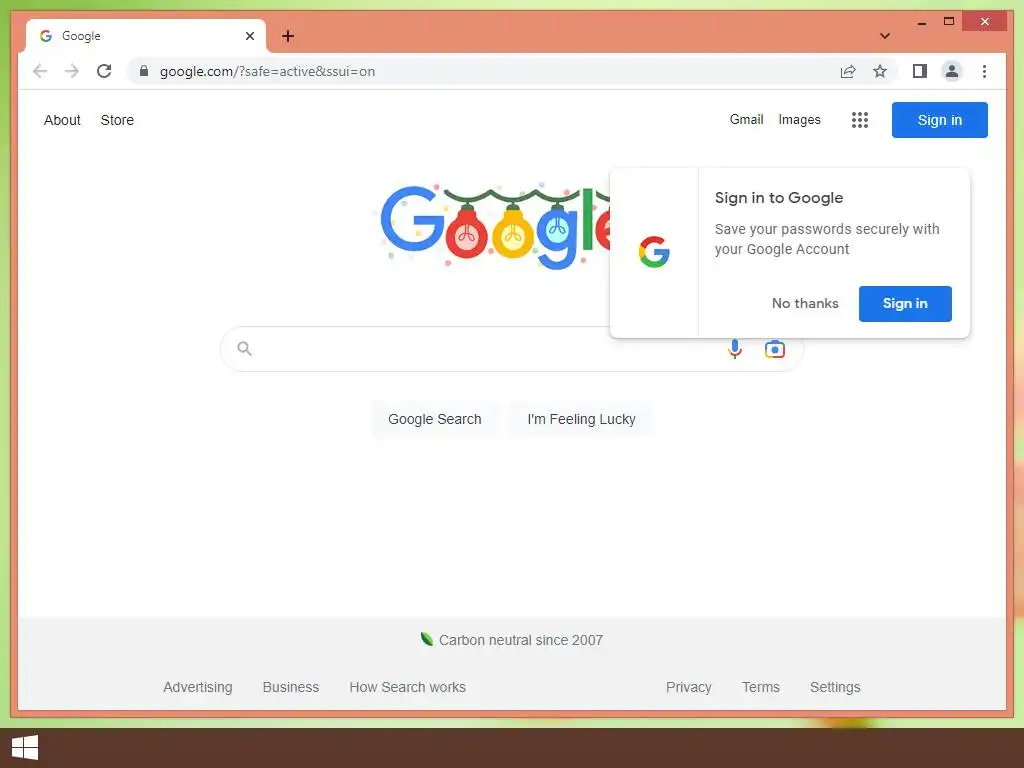Open the Google apps grid
Image resolution: width=1024 pixels, height=768 pixels.
(859, 120)
